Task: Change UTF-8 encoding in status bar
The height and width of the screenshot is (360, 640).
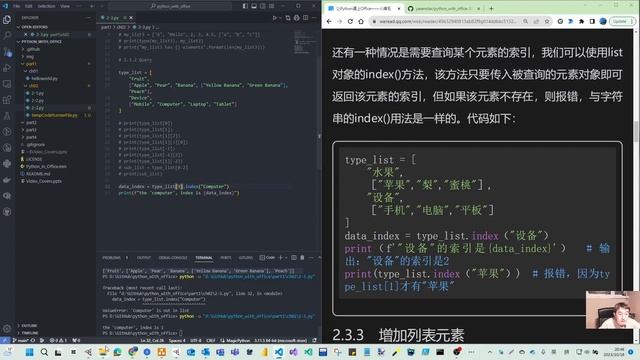Action: [196, 340]
